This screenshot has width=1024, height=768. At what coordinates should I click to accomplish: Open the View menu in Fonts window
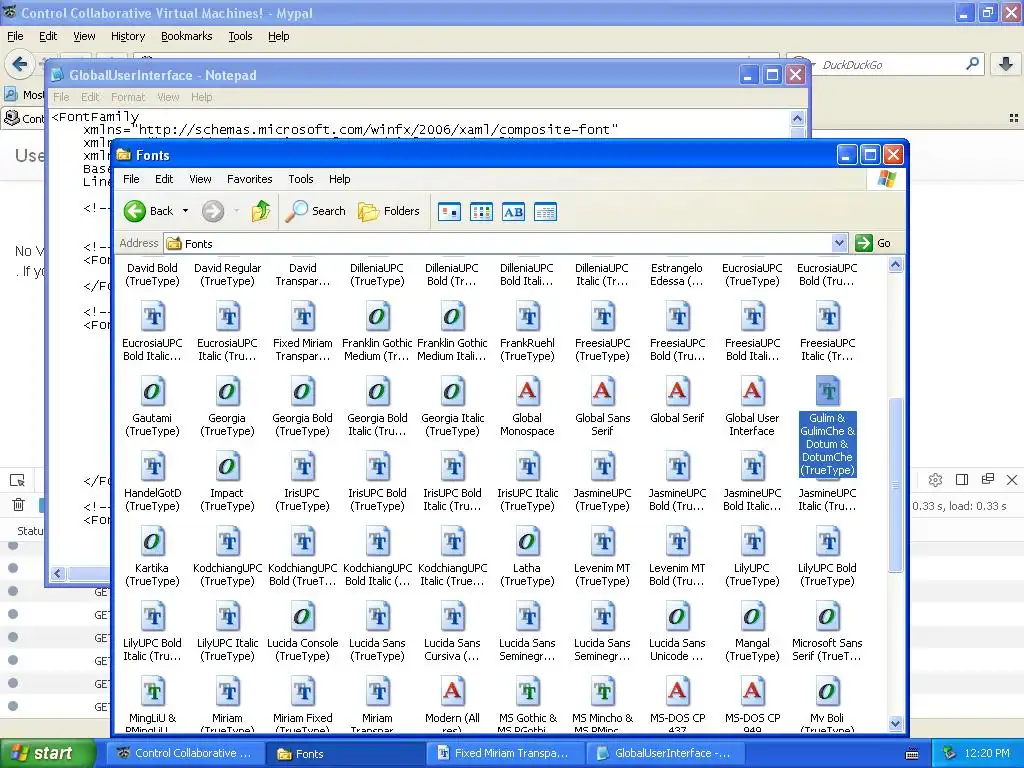[200, 179]
